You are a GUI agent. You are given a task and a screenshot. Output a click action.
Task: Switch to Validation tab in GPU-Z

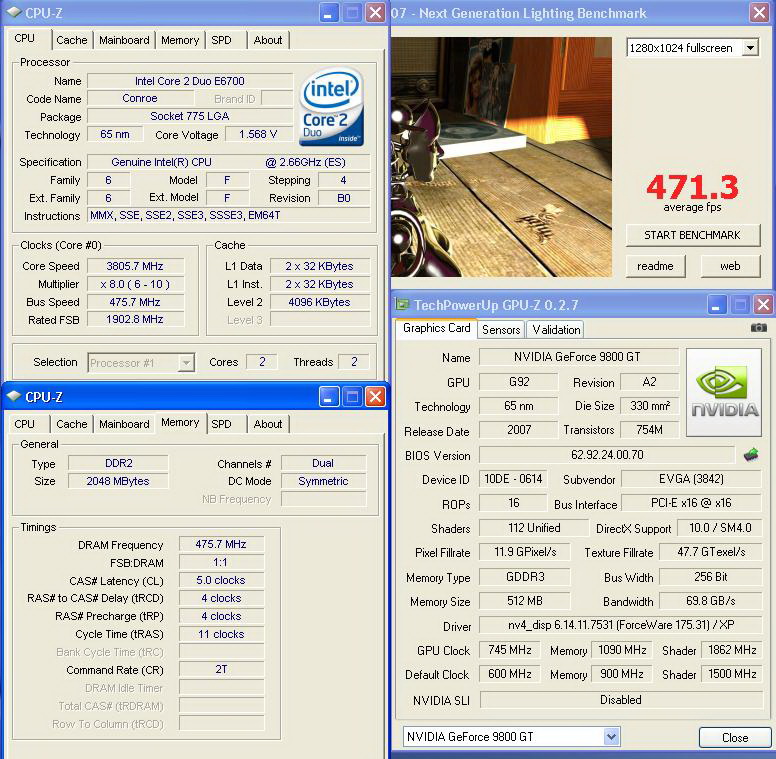tap(556, 330)
